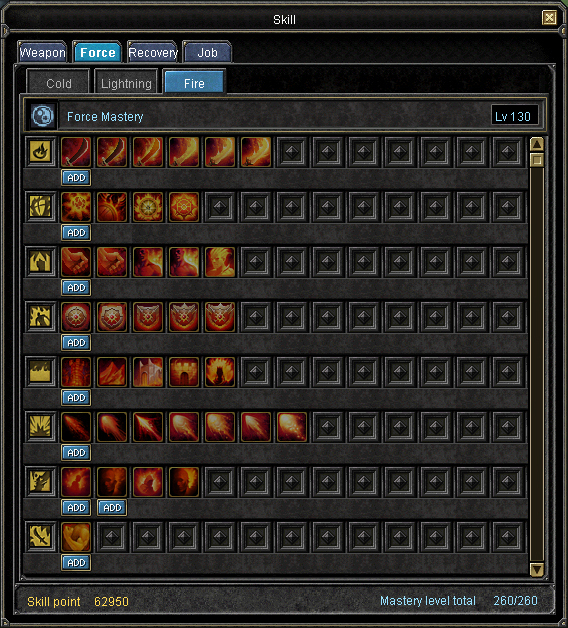Image resolution: width=568 pixels, height=628 pixels.
Task: Select the flaming fist skill icon
Action: (x=76, y=262)
